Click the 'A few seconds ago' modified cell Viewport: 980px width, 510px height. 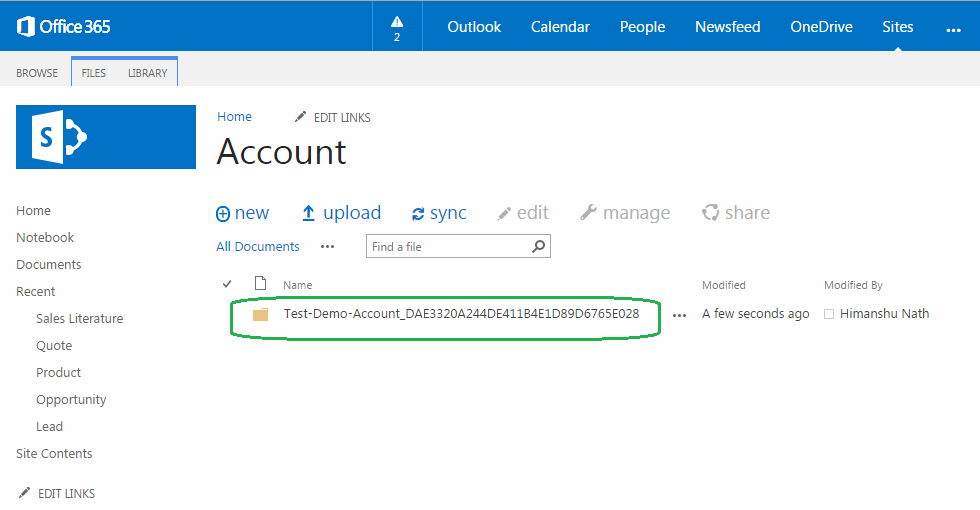pos(755,314)
